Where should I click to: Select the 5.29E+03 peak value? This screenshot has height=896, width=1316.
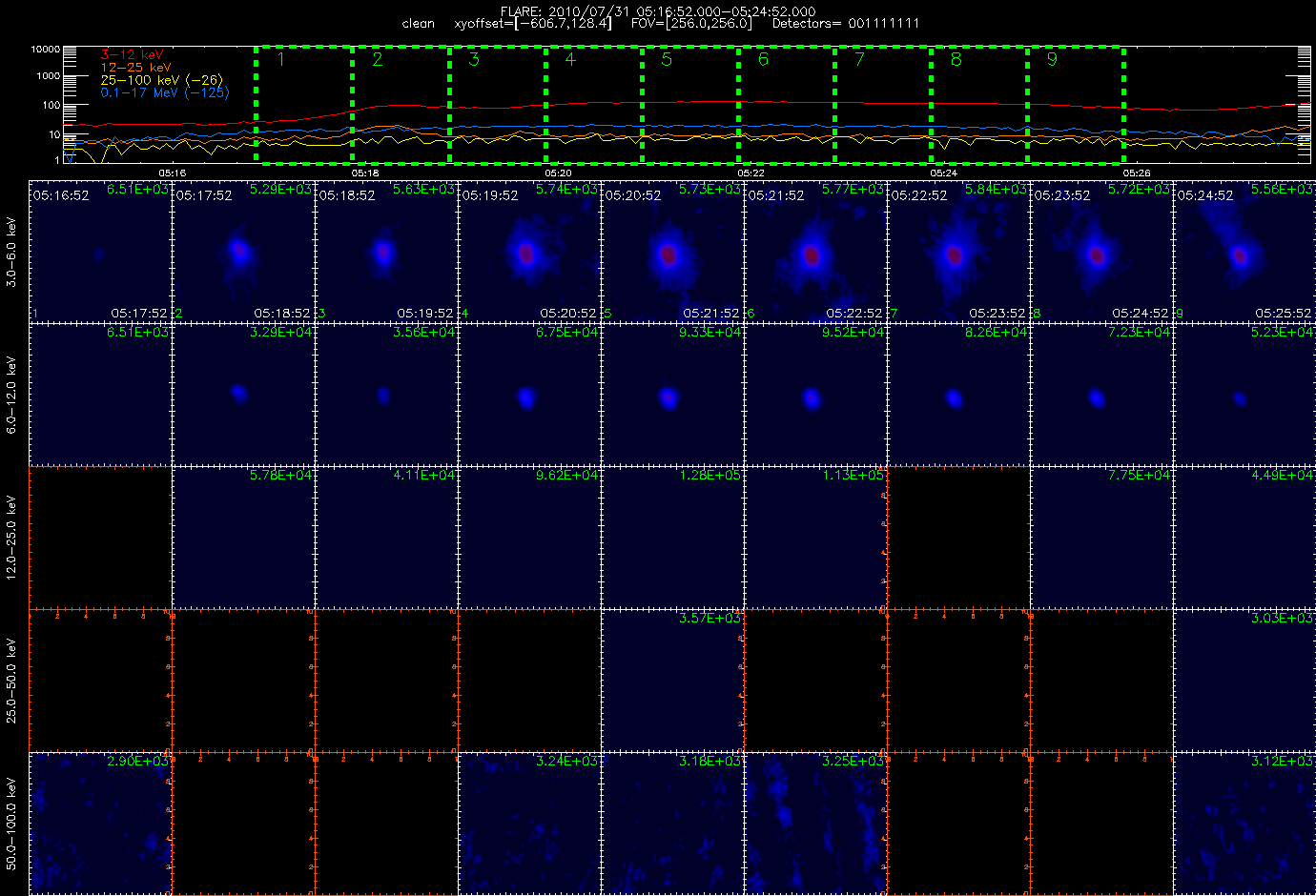click(280, 190)
